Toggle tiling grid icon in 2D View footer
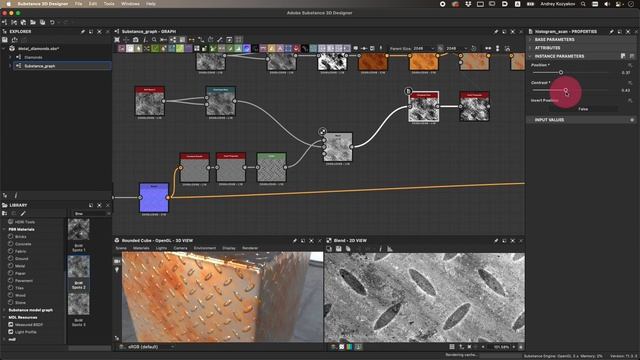Screen dimensions: 640x360 [x=451, y=347]
